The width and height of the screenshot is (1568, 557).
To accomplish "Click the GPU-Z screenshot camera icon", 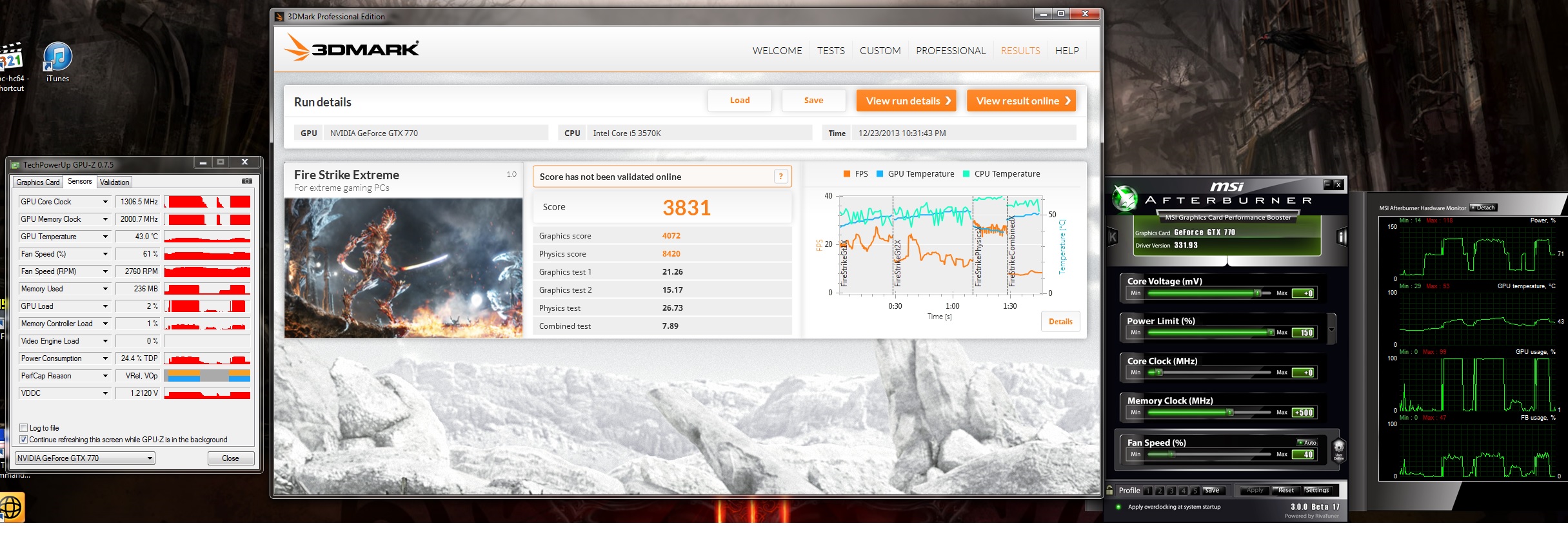I will pos(247,181).
